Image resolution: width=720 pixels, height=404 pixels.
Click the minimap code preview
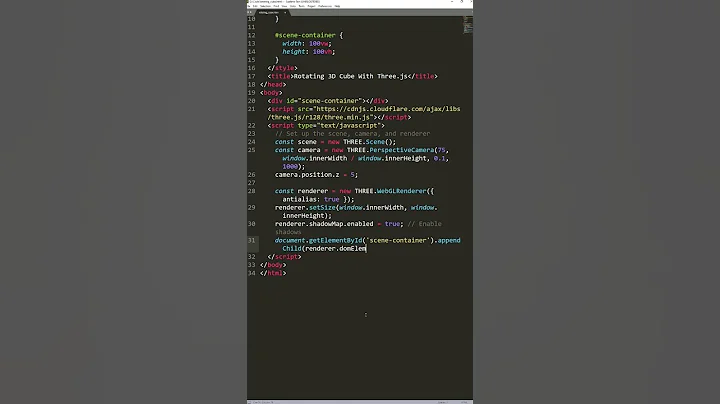coord(467,24)
